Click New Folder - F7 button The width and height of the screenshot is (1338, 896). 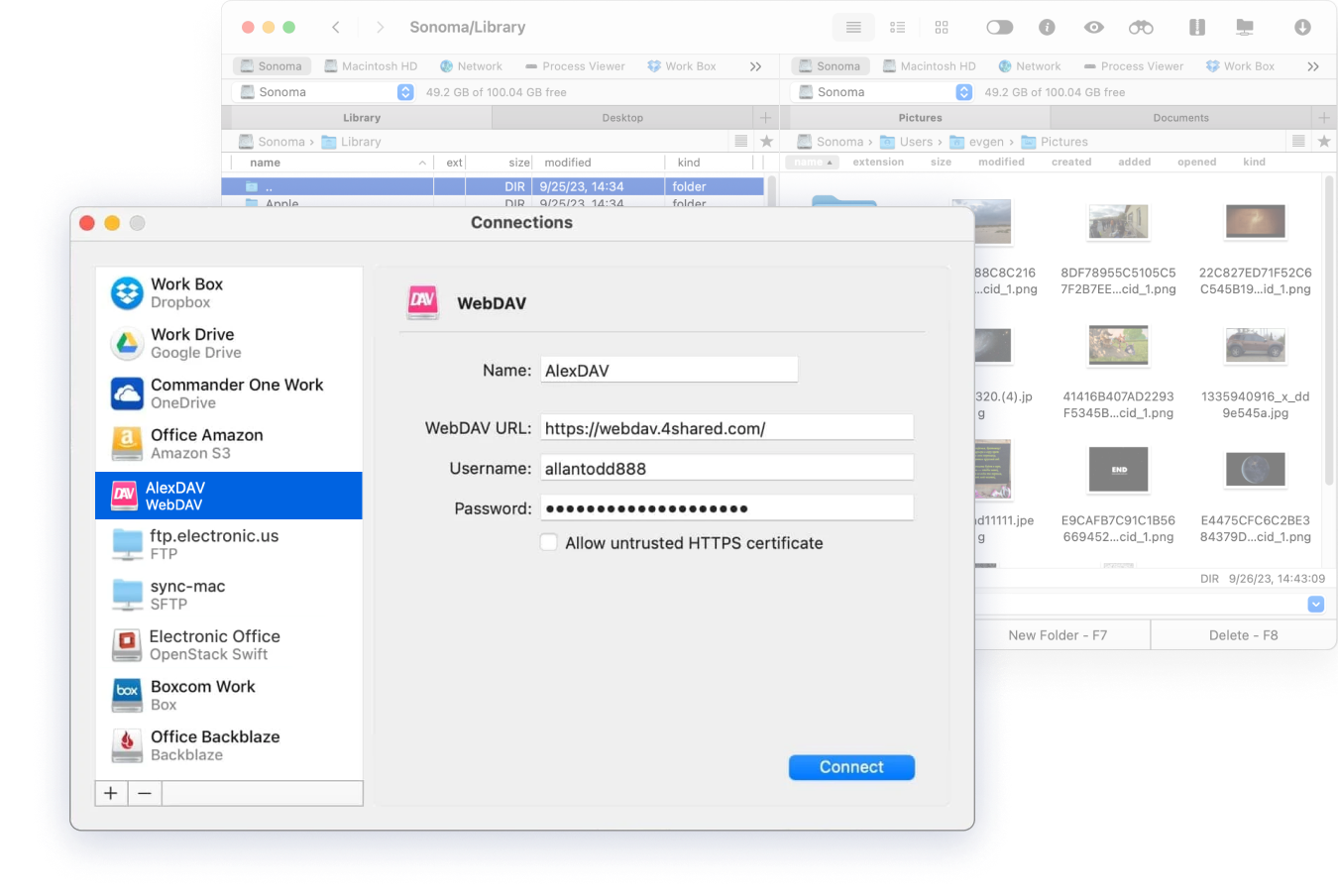tap(1059, 634)
